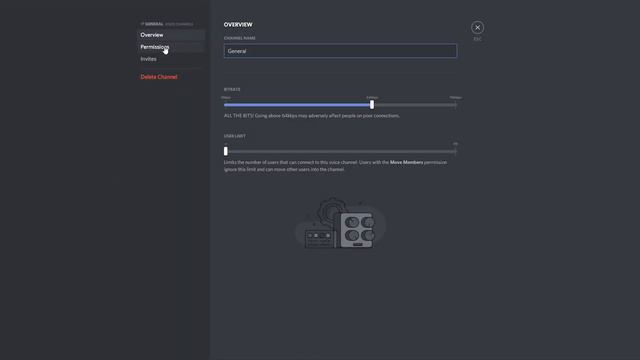Viewport: 640px width, 360px height.
Task: Click the red Delete Channel option
Action: (171, 77)
